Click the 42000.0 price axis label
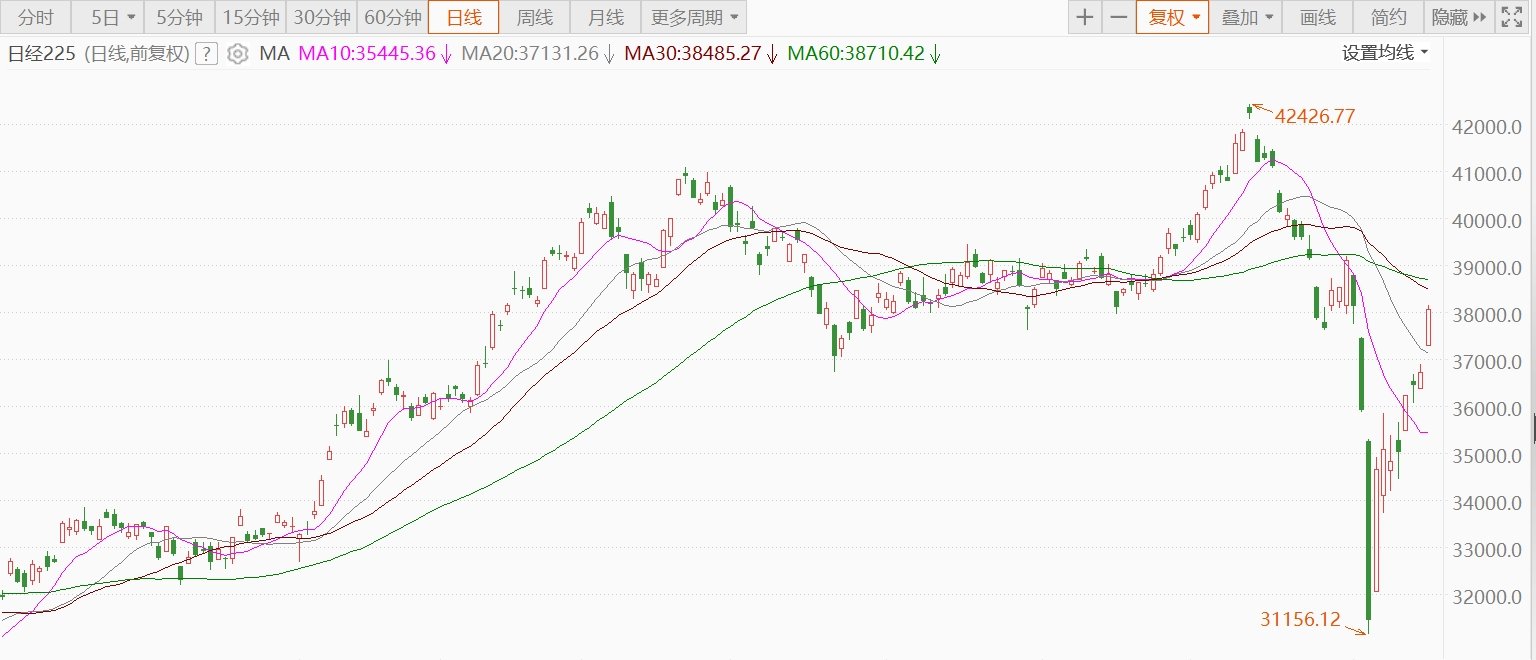The height and width of the screenshot is (660, 1536). (1487, 127)
